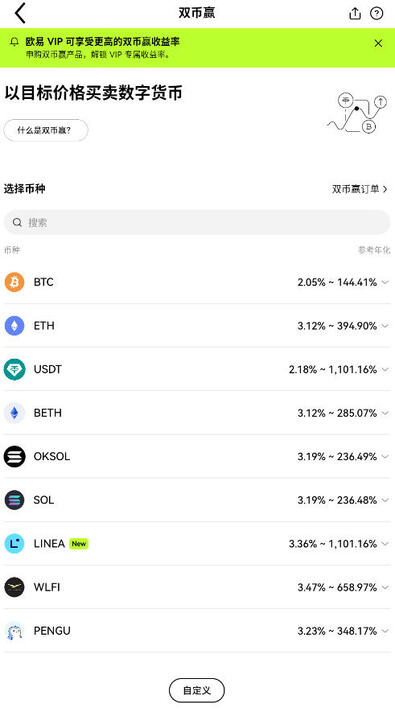Open 什么是双币赢? explanation button
Image resolution: width=395 pixels, height=720 pixels.
tap(45, 130)
